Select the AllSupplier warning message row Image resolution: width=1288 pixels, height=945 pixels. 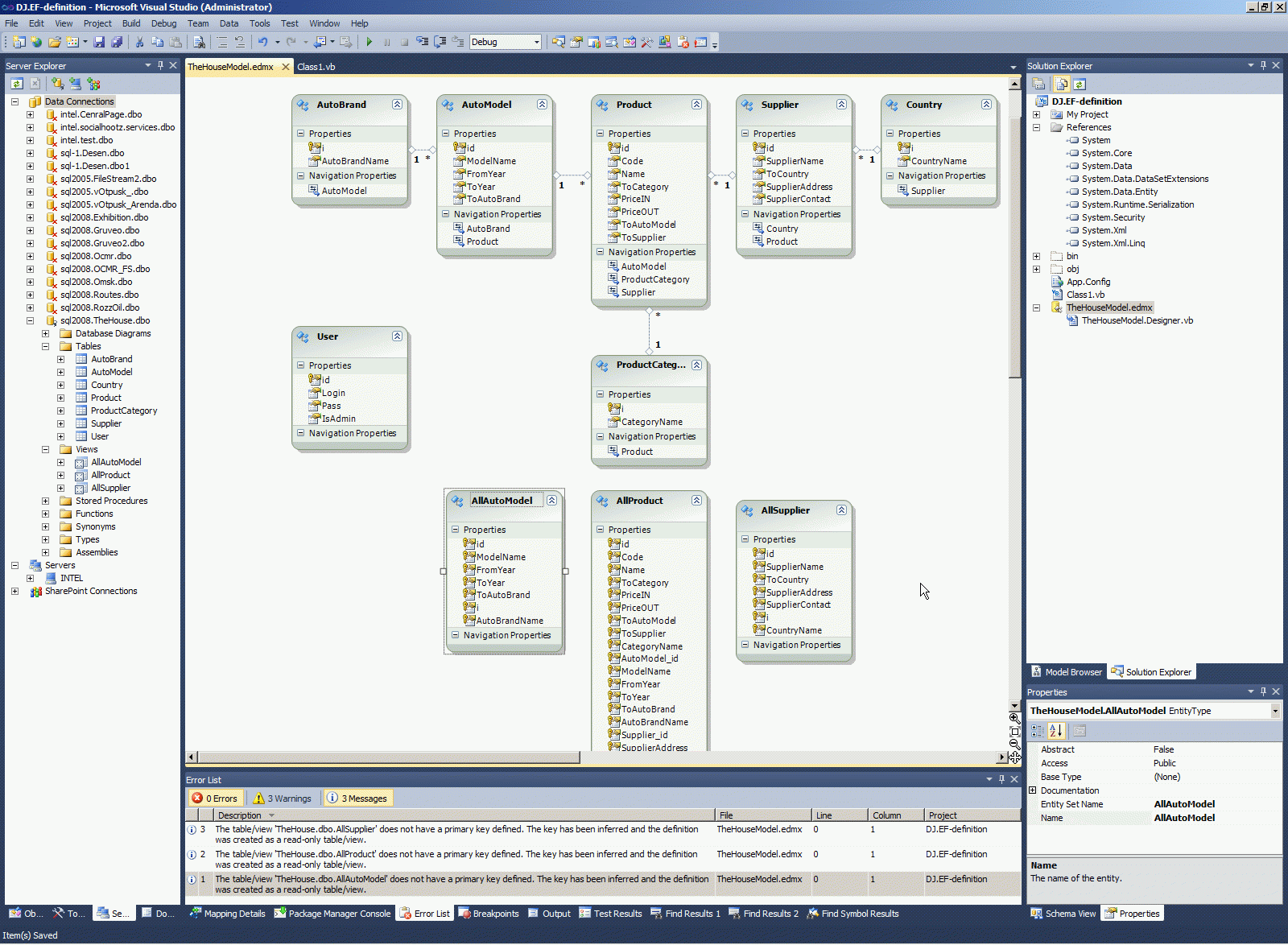603,834
